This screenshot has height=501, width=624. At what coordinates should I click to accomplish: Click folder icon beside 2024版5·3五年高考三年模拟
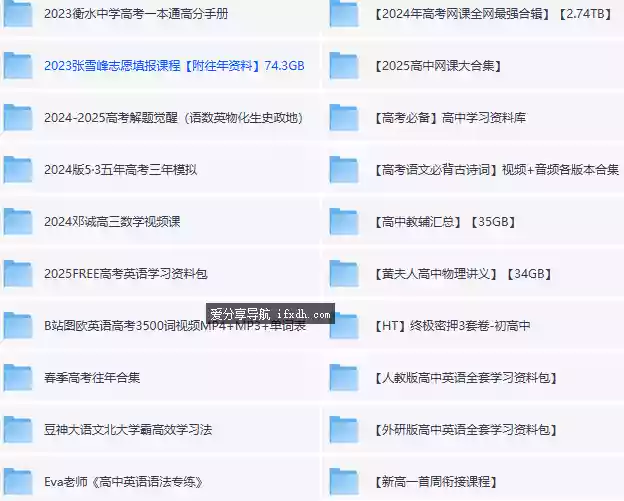[x=18, y=170]
